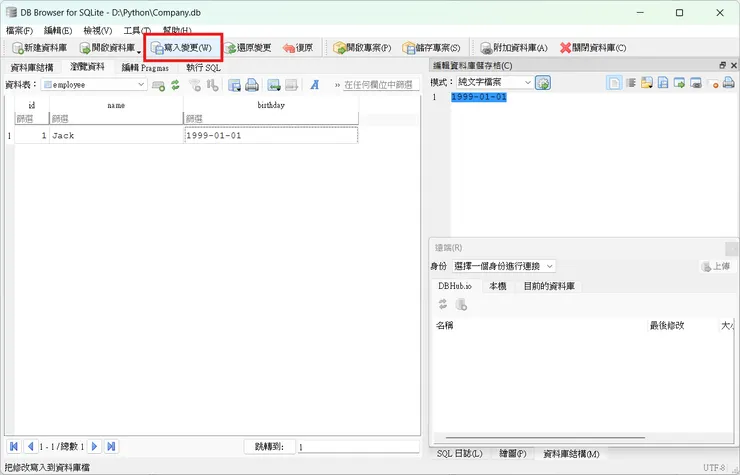Click the save table as displayed icon

[234, 85]
